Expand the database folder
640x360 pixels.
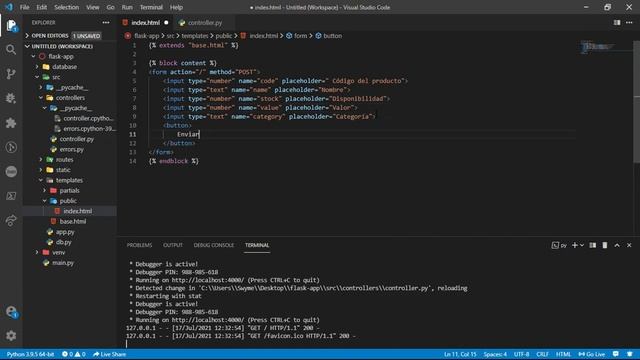pos(64,67)
